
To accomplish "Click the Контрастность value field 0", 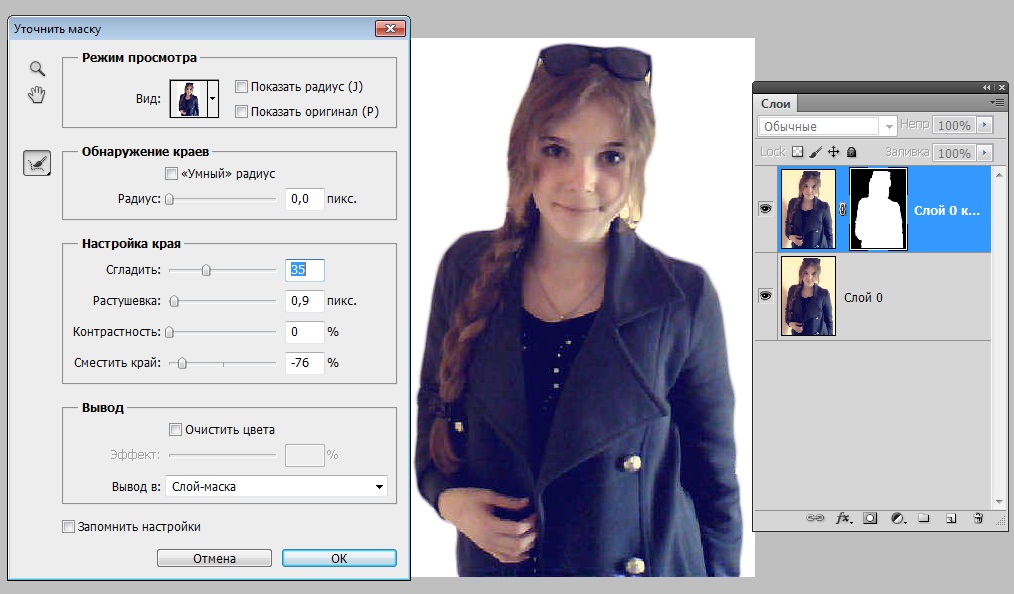I will point(305,332).
